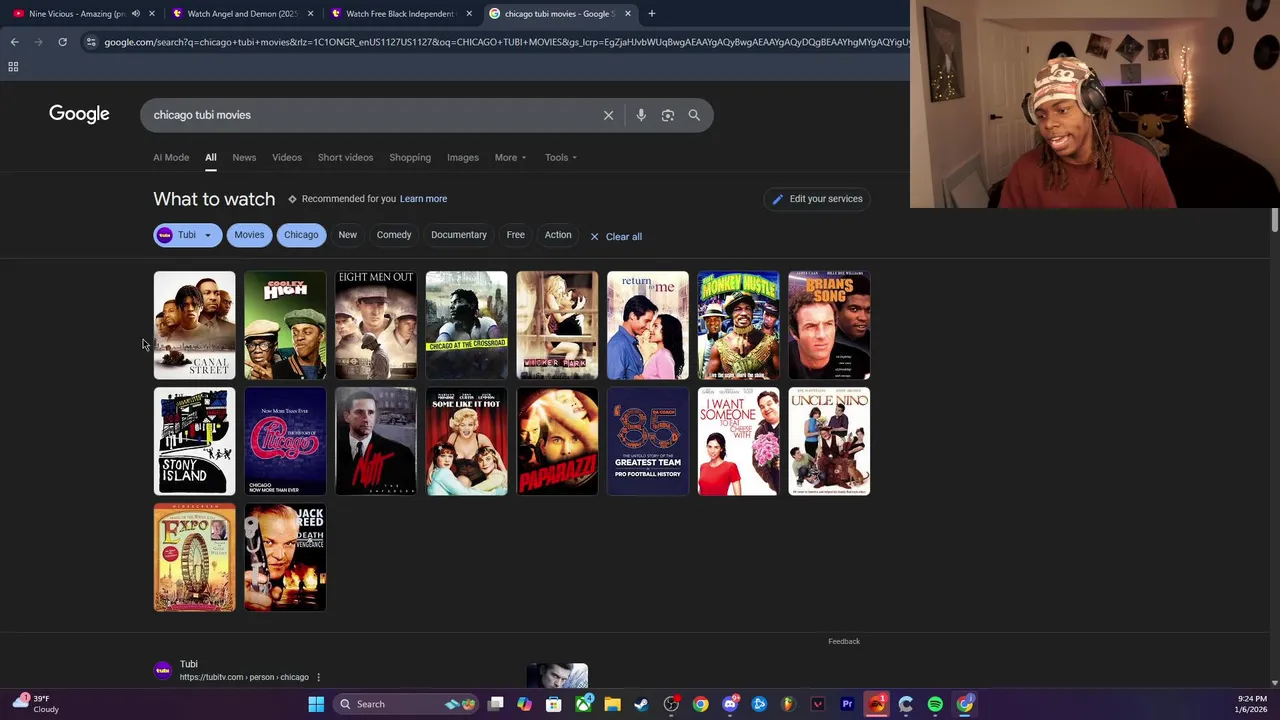Open a new browser tab
The image size is (1280, 720).
point(651,14)
